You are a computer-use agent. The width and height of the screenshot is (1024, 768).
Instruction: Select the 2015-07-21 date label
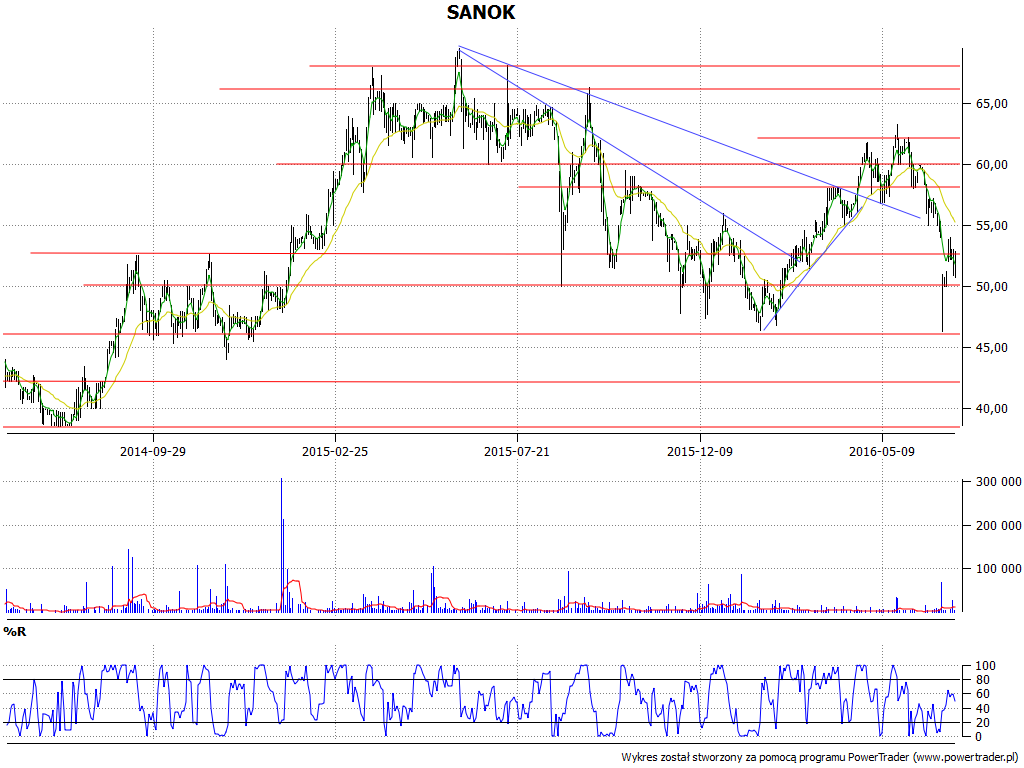tap(517, 451)
